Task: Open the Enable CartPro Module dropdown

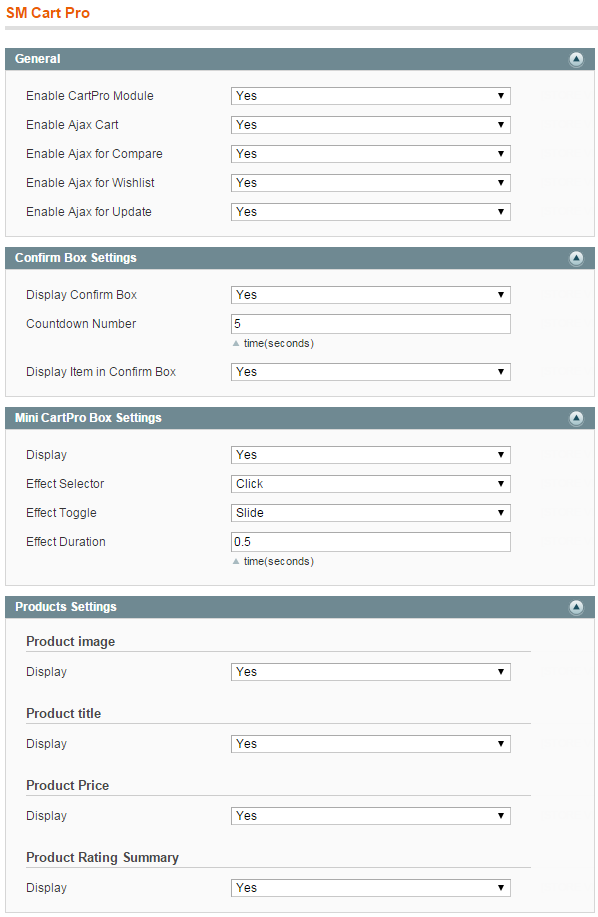Action: (x=371, y=96)
